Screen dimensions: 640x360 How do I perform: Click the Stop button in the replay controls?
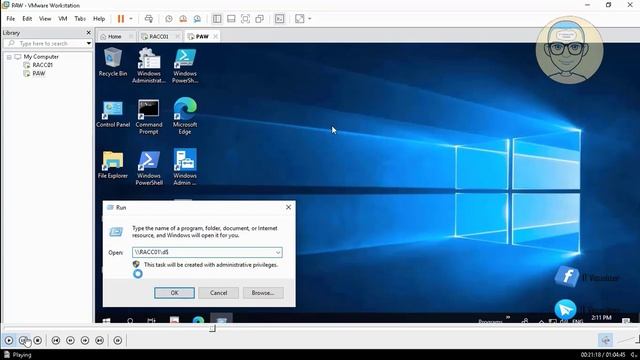click(x=38, y=340)
